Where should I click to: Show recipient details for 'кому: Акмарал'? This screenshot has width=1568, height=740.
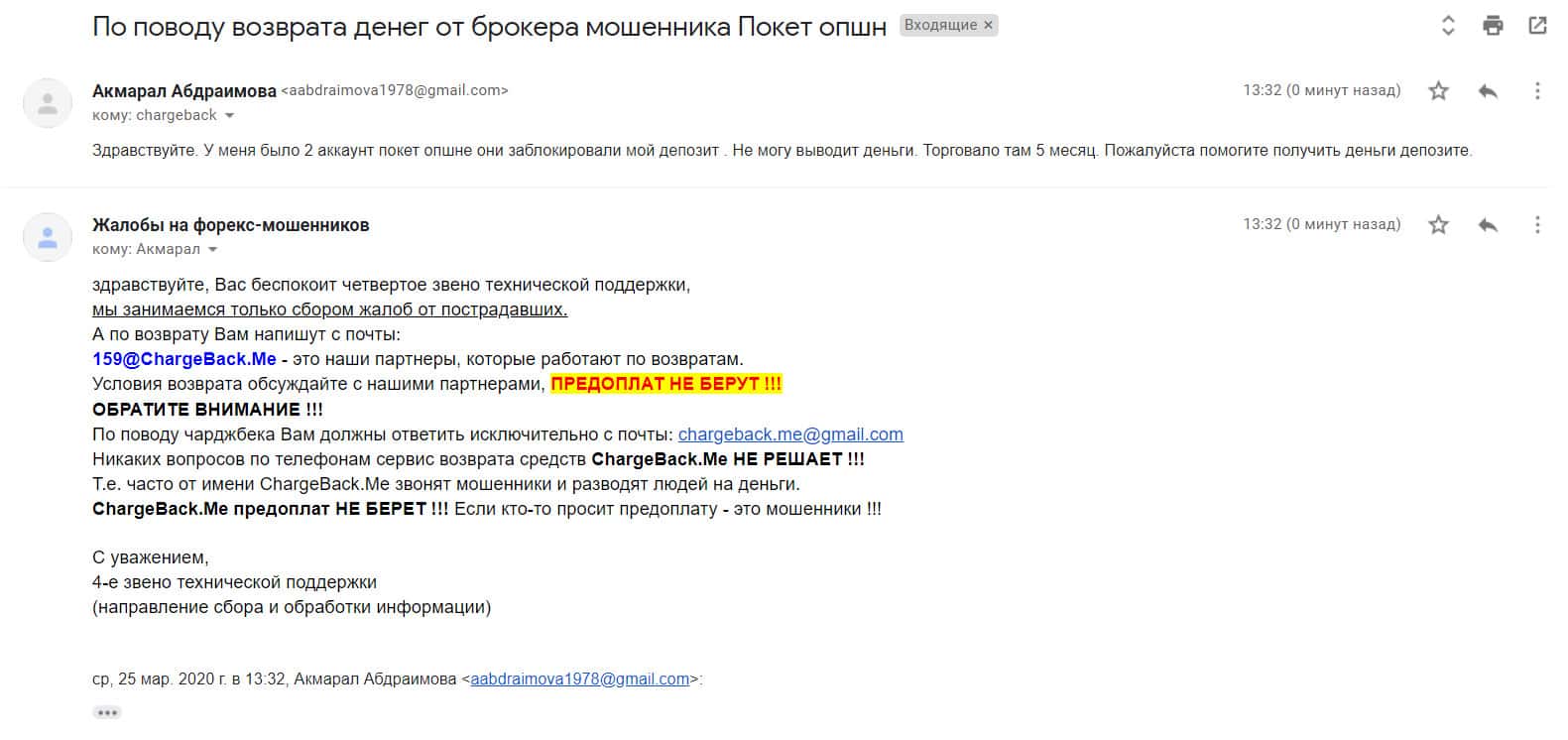pyautogui.click(x=213, y=250)
